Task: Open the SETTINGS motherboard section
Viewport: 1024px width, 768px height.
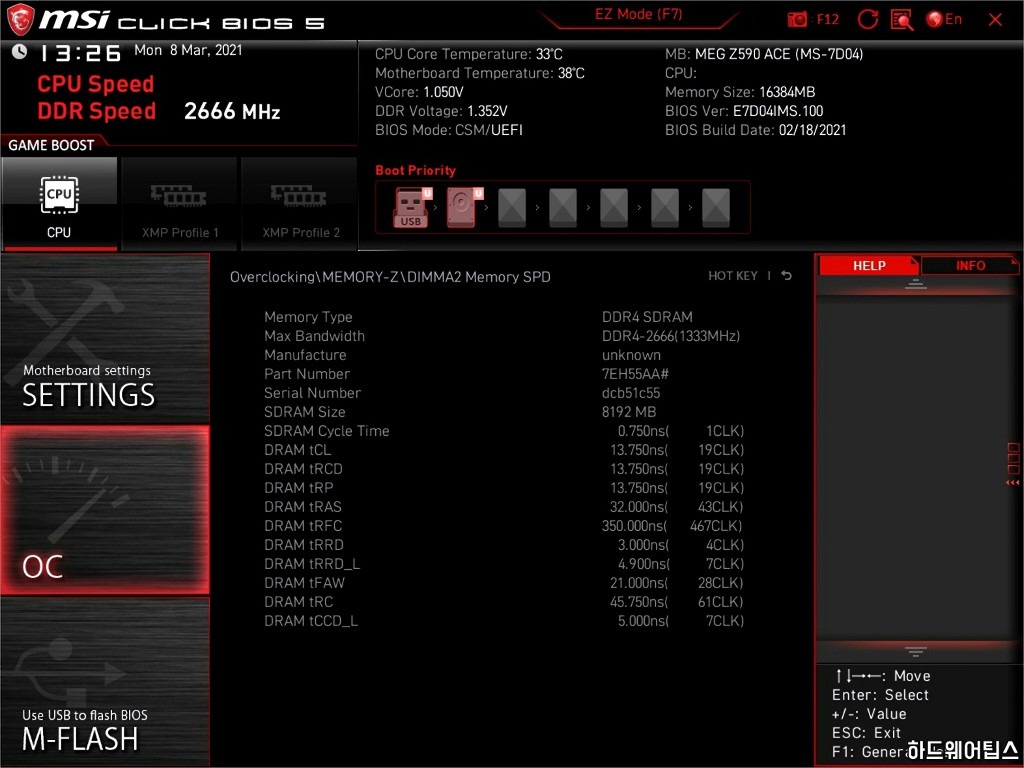Action: coord(105,338)
